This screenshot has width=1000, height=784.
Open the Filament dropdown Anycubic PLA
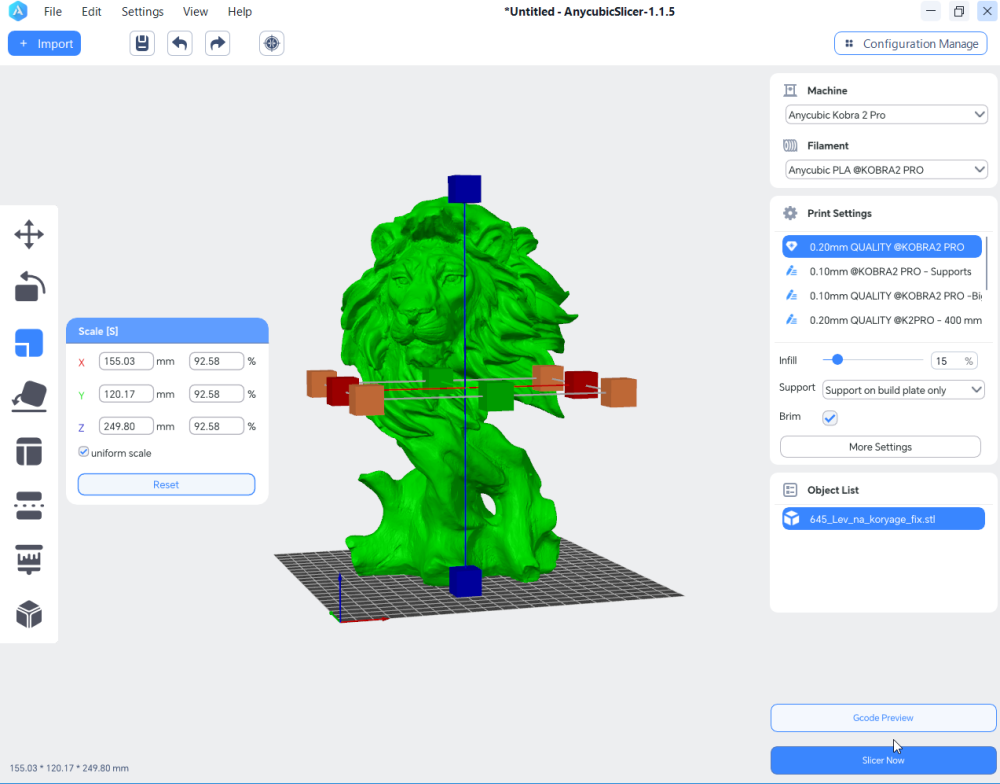(886, 170)
